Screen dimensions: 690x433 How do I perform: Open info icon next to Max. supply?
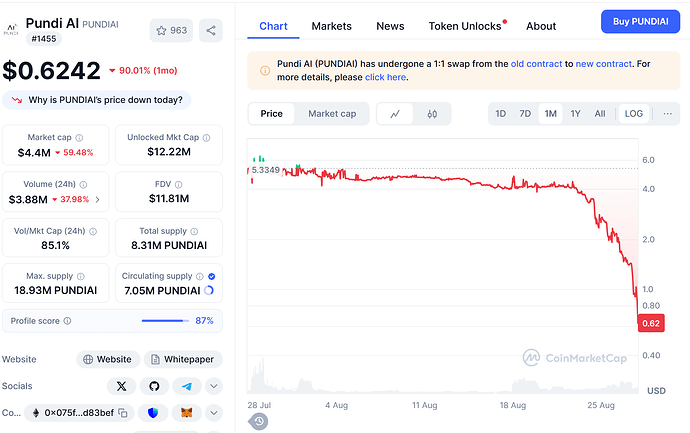81,276
